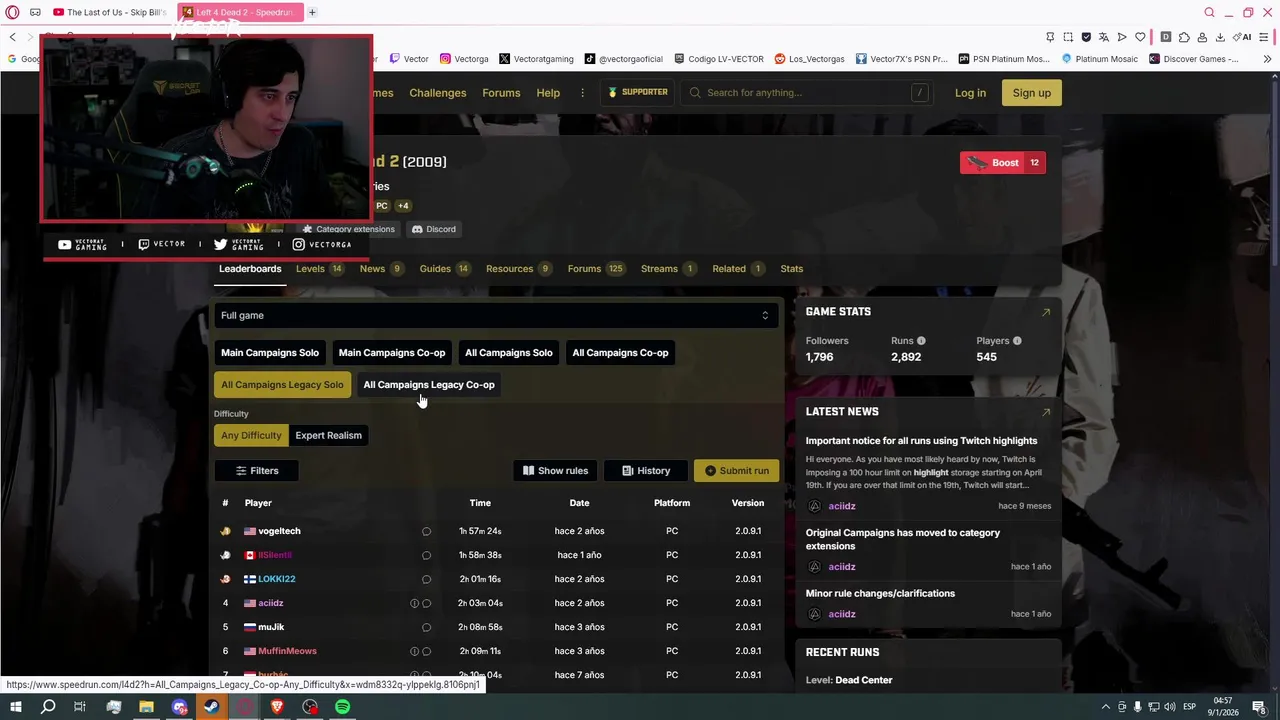1280x720 pixels.
Task: Click the Sign up button
Action: pos(1031,93)
